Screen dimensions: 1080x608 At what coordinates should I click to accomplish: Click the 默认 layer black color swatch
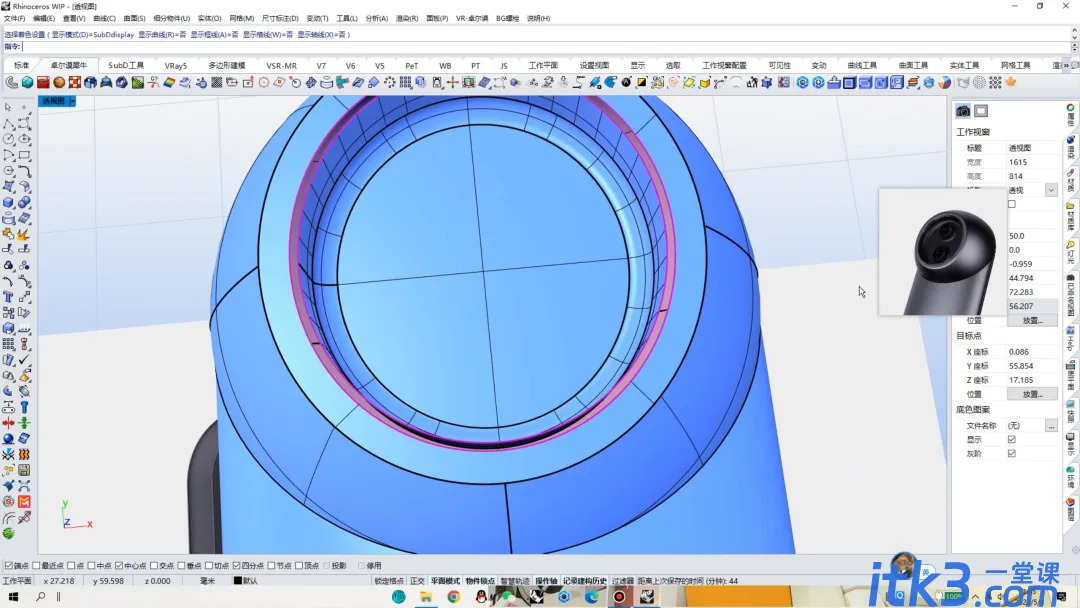238,581
